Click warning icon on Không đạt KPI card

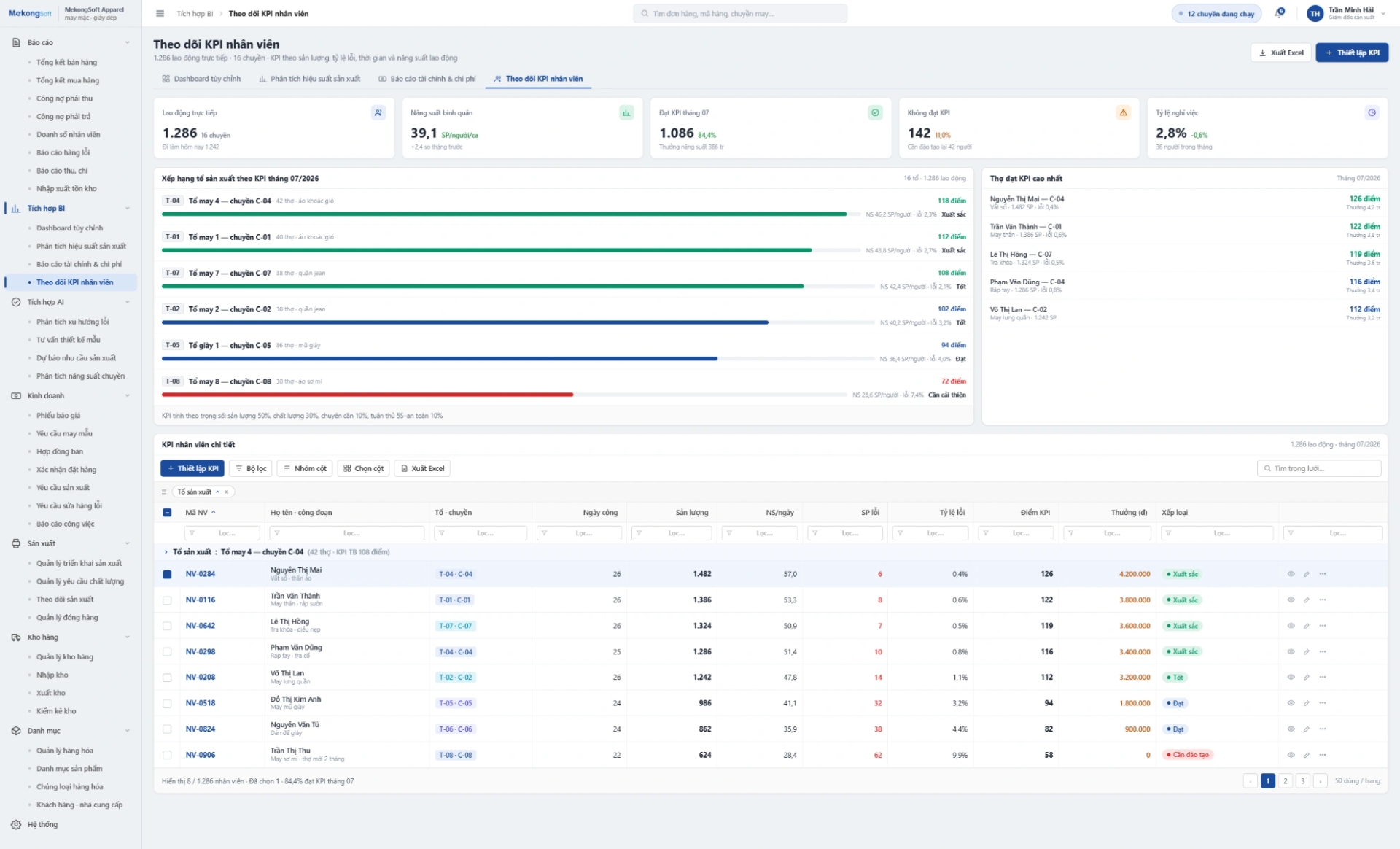point(1123,112)
